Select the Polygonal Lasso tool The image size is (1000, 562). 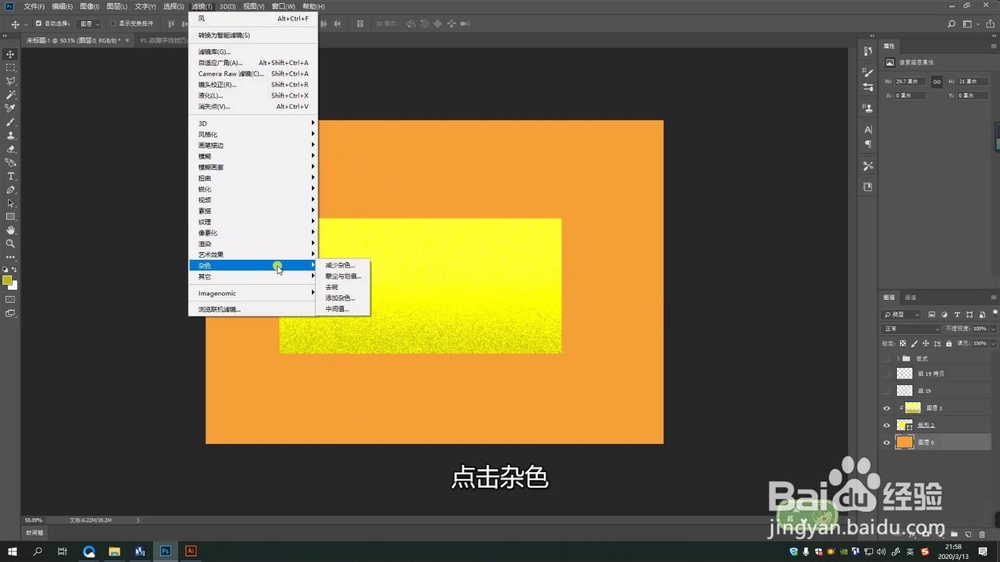click(10, 81)
